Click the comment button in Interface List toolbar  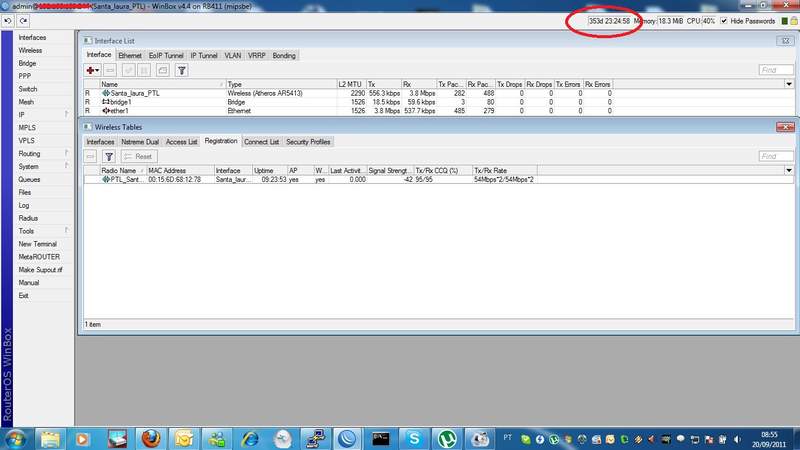(163, 70)
